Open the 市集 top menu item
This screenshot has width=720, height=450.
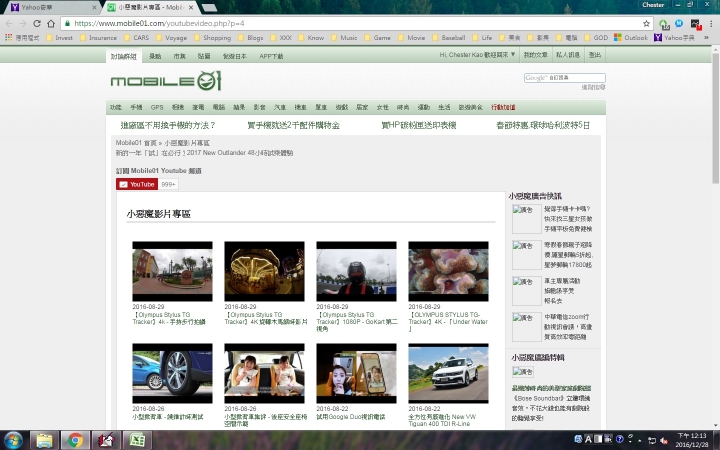(180, 56)
